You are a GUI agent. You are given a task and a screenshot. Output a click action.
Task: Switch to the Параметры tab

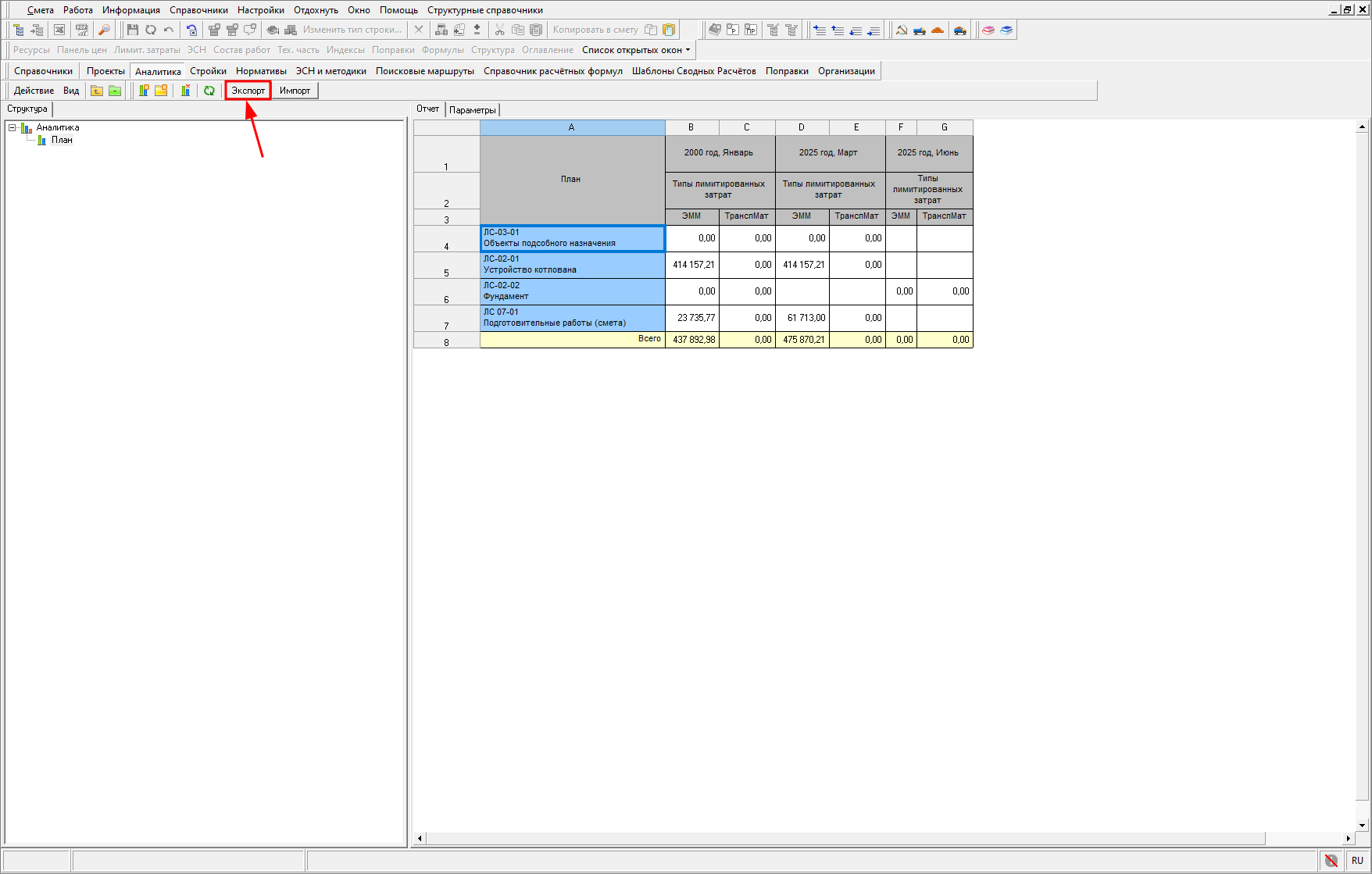[x=472, y=110]
